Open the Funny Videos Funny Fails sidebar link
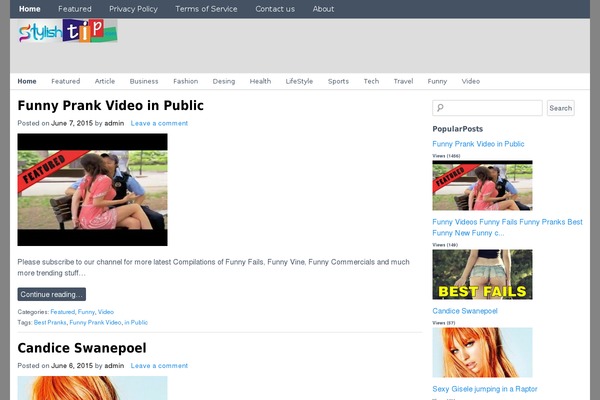This screenshot has width=600, height=400. pos(507,227)
